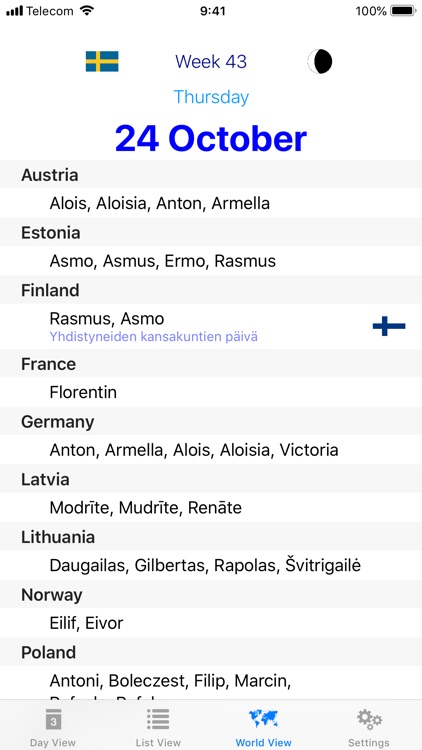This screenshot has height=750, width=422.
Task: Open Settings with the gears icon
Action: [x=369, y=719]
